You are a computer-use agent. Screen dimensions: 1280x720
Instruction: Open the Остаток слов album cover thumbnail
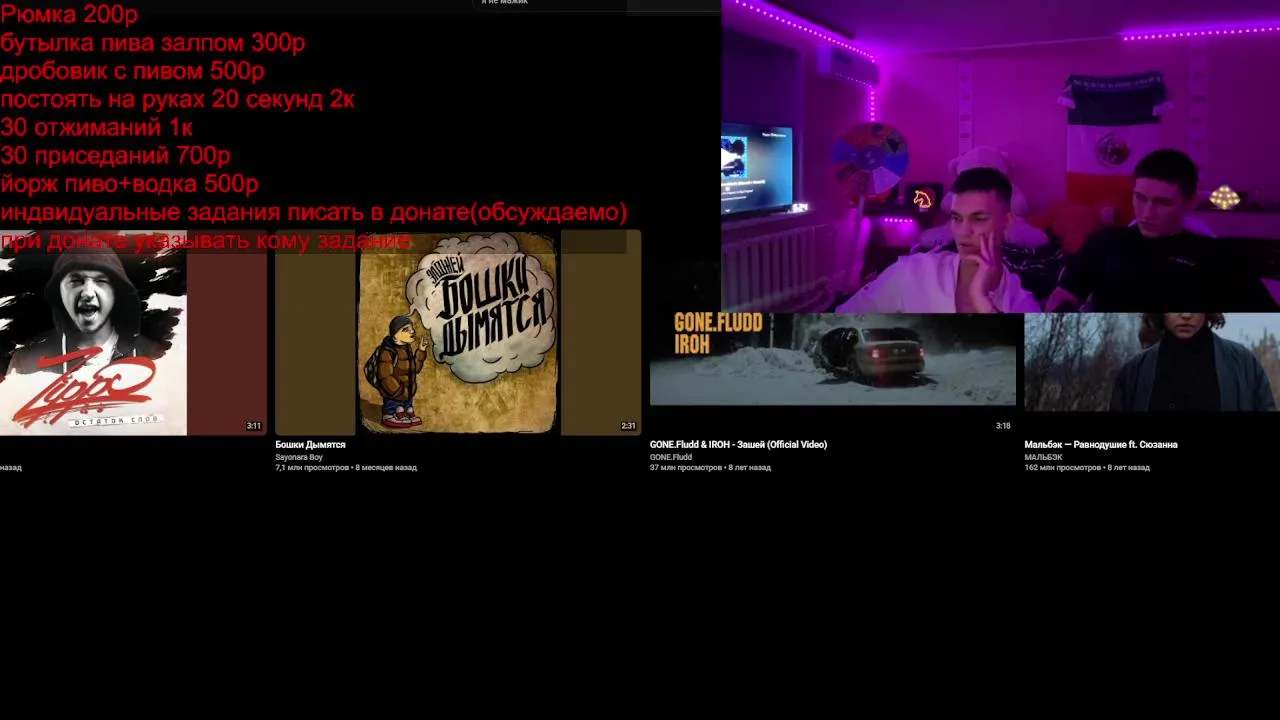pos(133,333)
